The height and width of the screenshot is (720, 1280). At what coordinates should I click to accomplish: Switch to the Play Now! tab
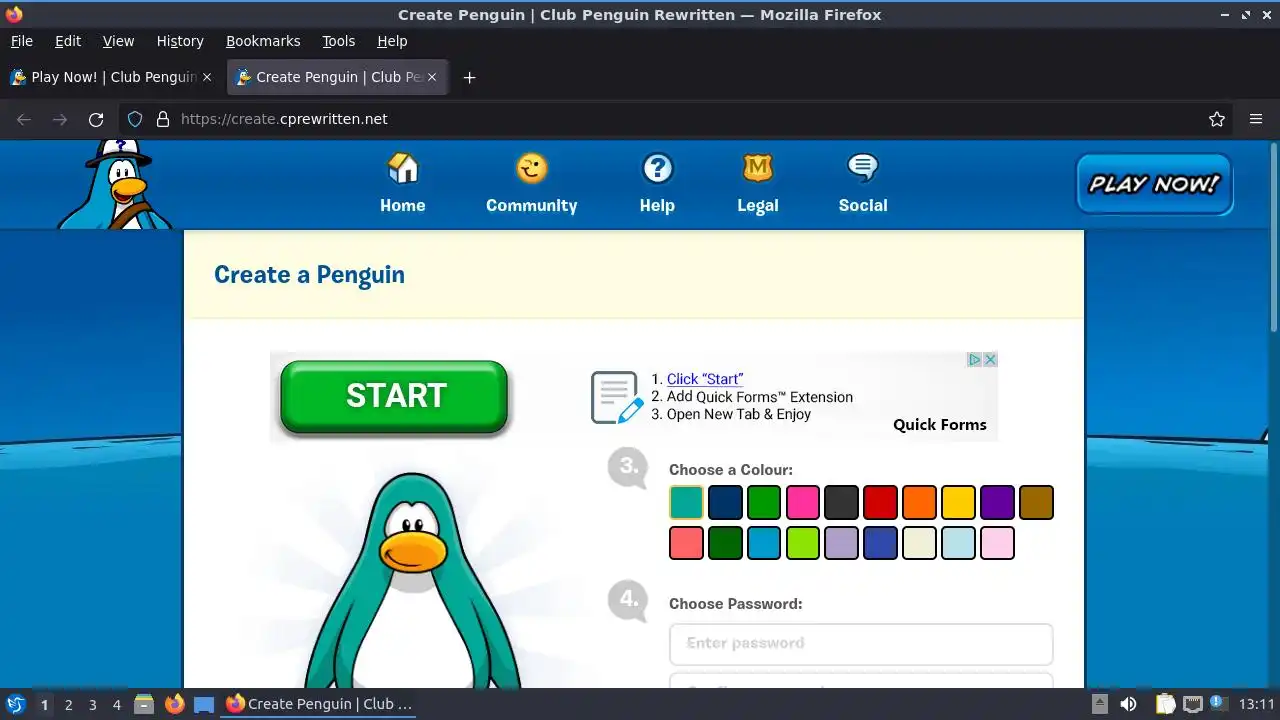(x=113, y=77)
